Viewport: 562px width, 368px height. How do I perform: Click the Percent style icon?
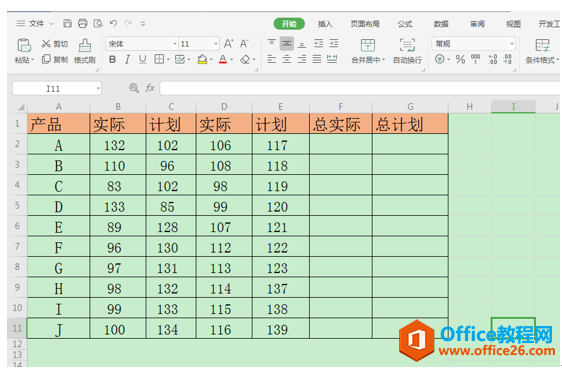click(x=460, y=59)
